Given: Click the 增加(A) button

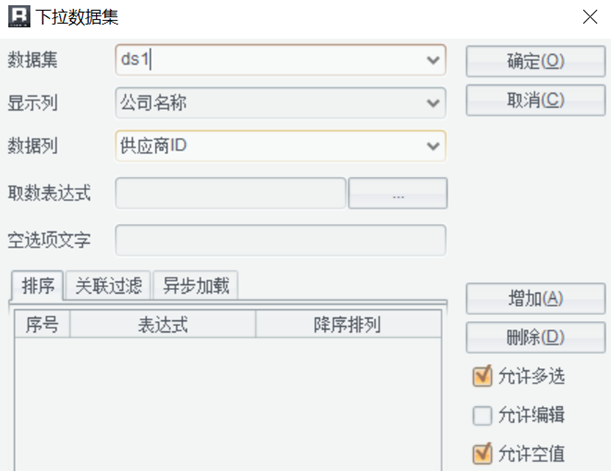Looking at the screenshot, I should point(536,299).
